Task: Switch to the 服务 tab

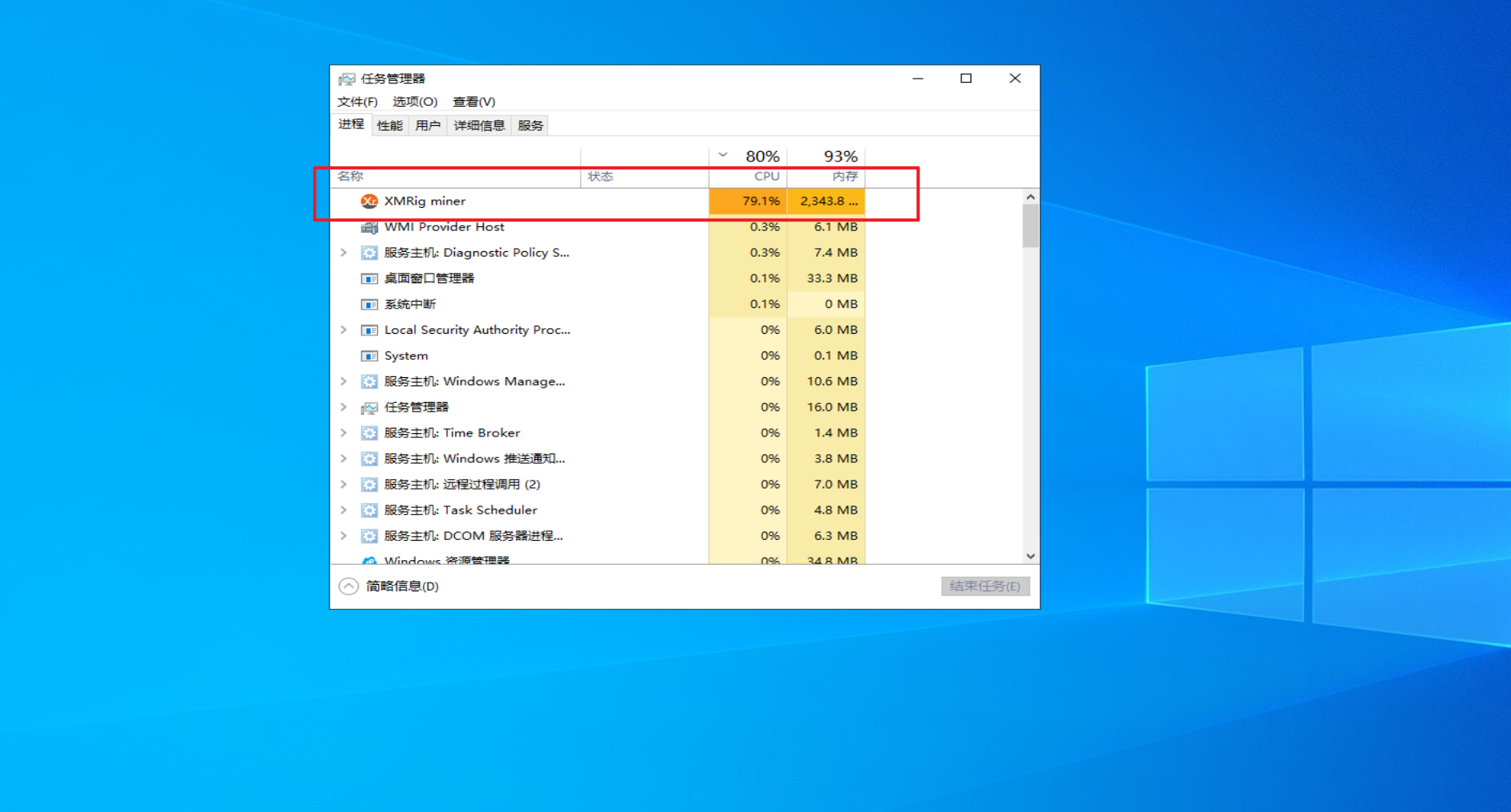Action: tap(530, 126)
